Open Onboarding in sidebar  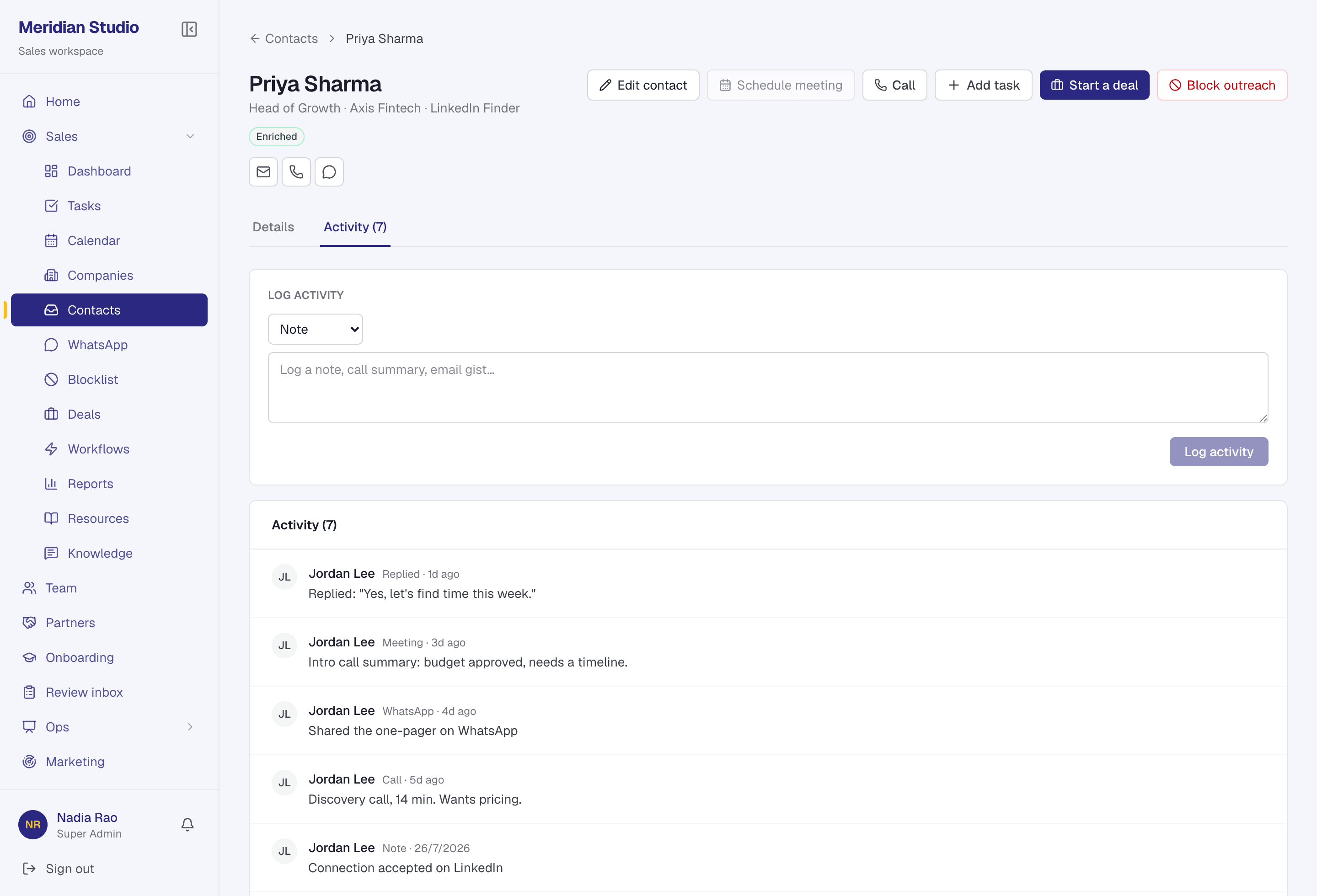tap(109, 657)
